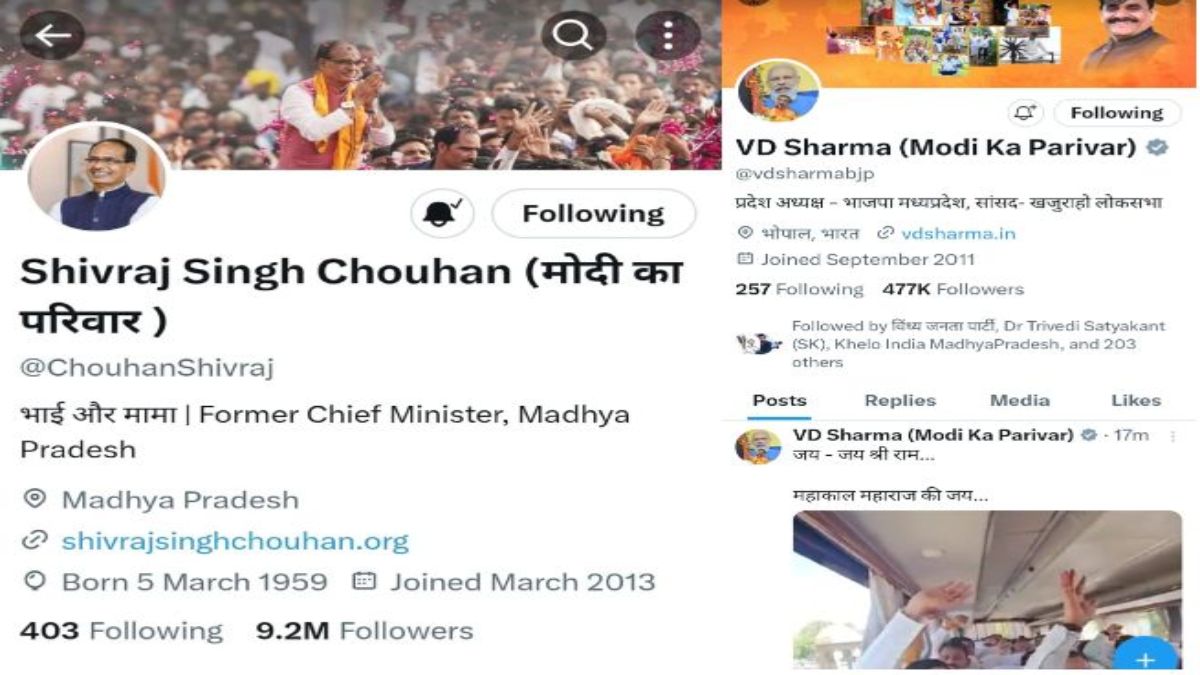Click Following button for Shivraj Singh Chouhan
This screenshot has height=675, width=1200.
click(594, 214)
